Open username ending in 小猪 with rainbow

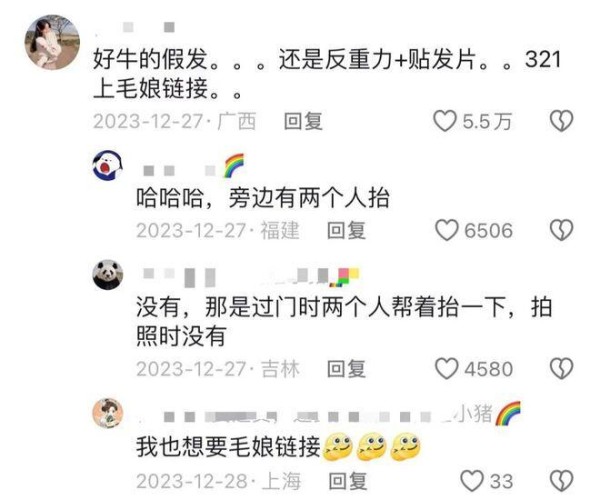329,414
